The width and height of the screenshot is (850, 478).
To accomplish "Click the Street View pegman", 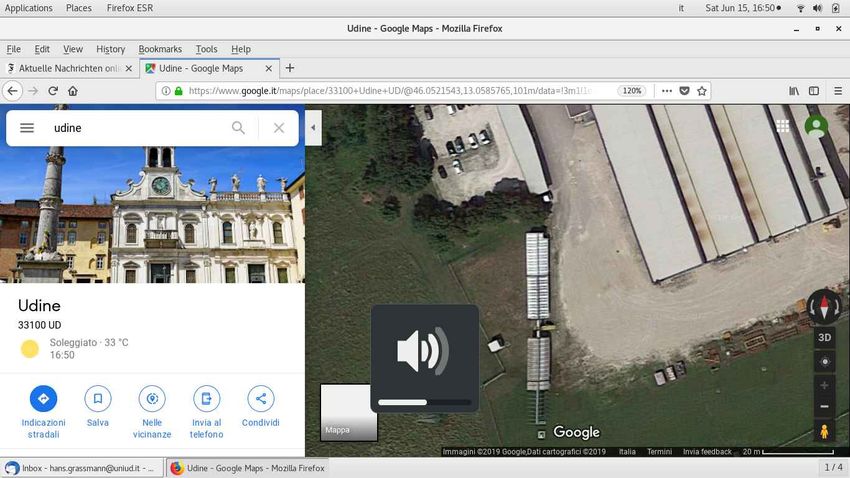I will pyautogui.click(x=825, y=431).
